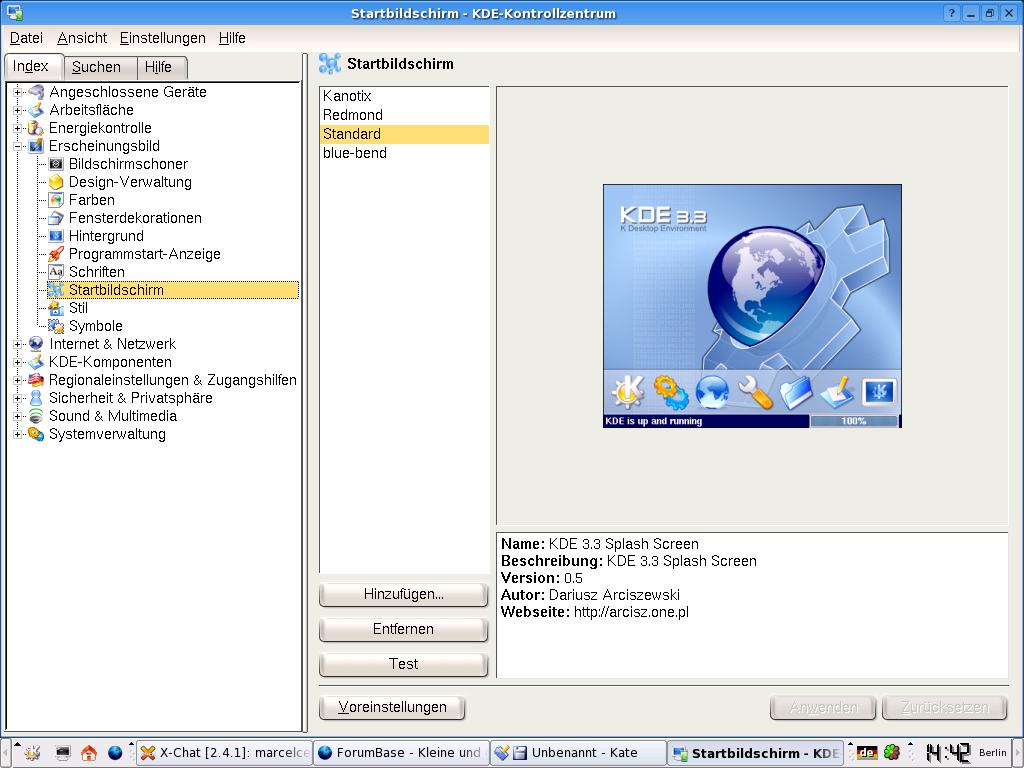Open the K menu in the panel
The height and width of the screenshot is (768, 1024).
(x=32, y=753)
